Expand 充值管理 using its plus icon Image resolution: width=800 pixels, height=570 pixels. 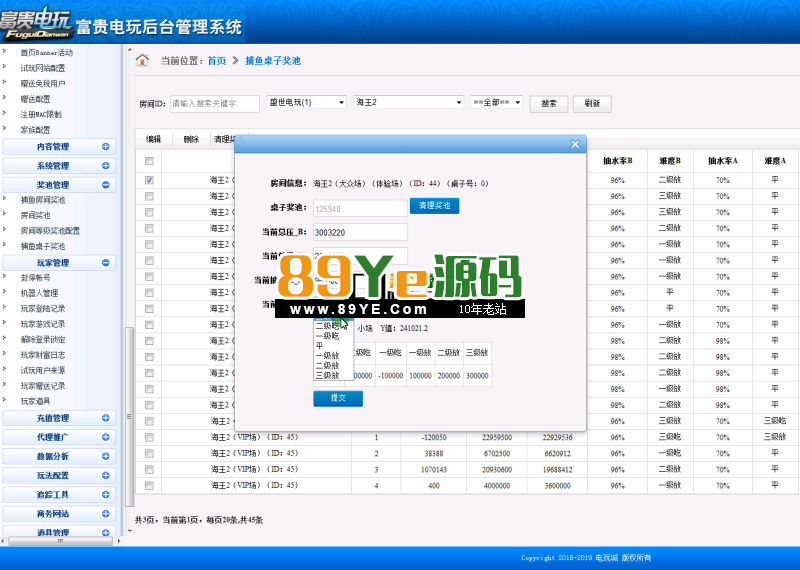(106, 418)
